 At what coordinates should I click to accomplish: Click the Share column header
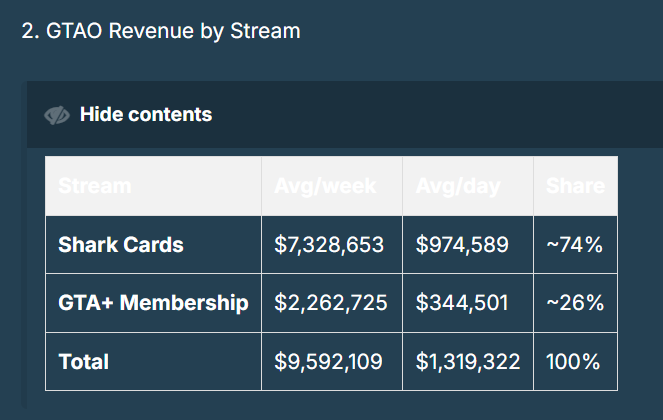(x=575, y=186)
